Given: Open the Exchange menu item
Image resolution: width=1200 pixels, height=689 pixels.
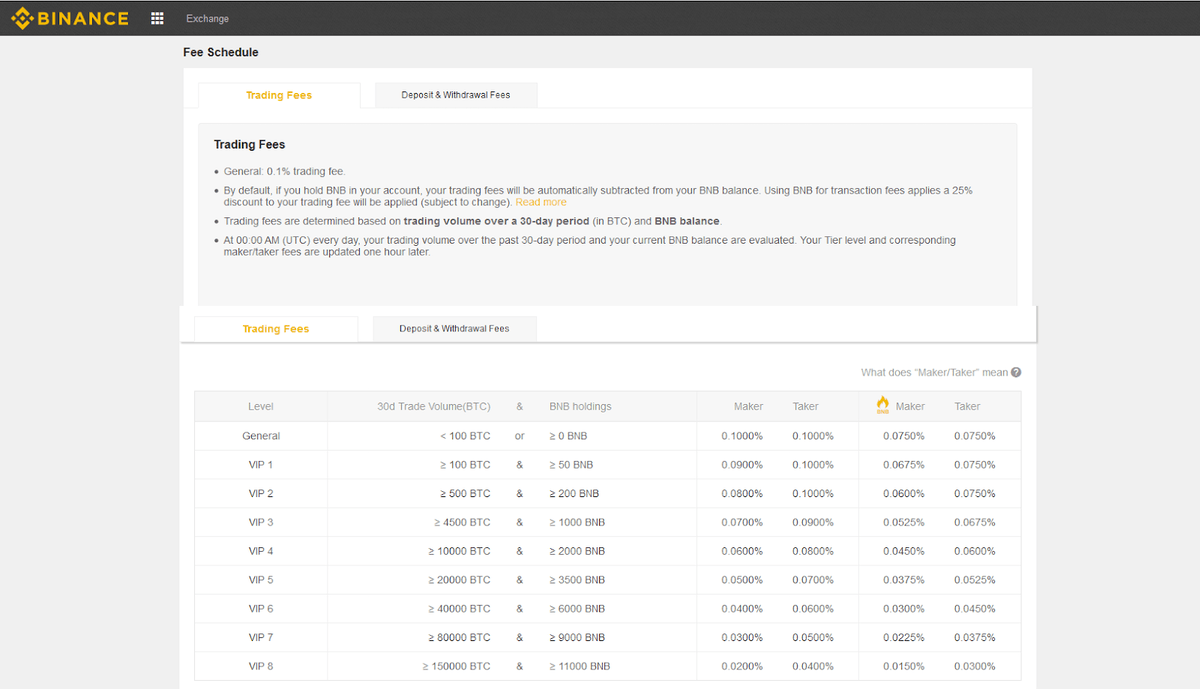Looking at the screenshot, I should (x=207, y=19).
